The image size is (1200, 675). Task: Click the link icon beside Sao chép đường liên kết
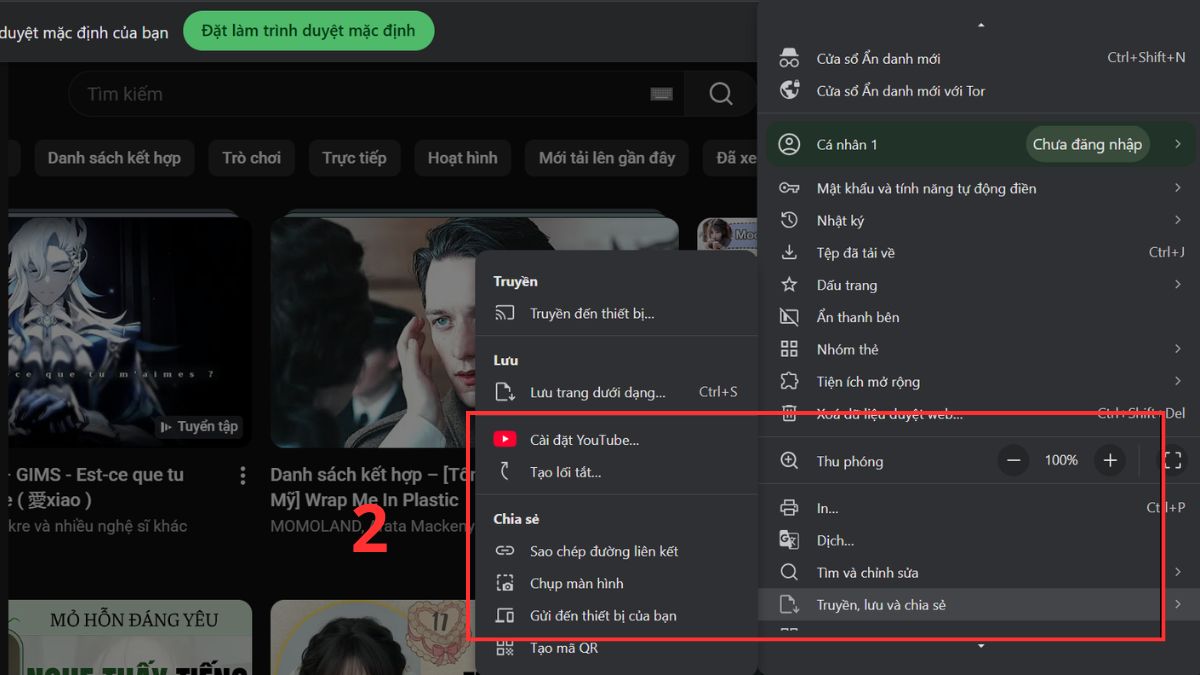[x=505, y=551]
